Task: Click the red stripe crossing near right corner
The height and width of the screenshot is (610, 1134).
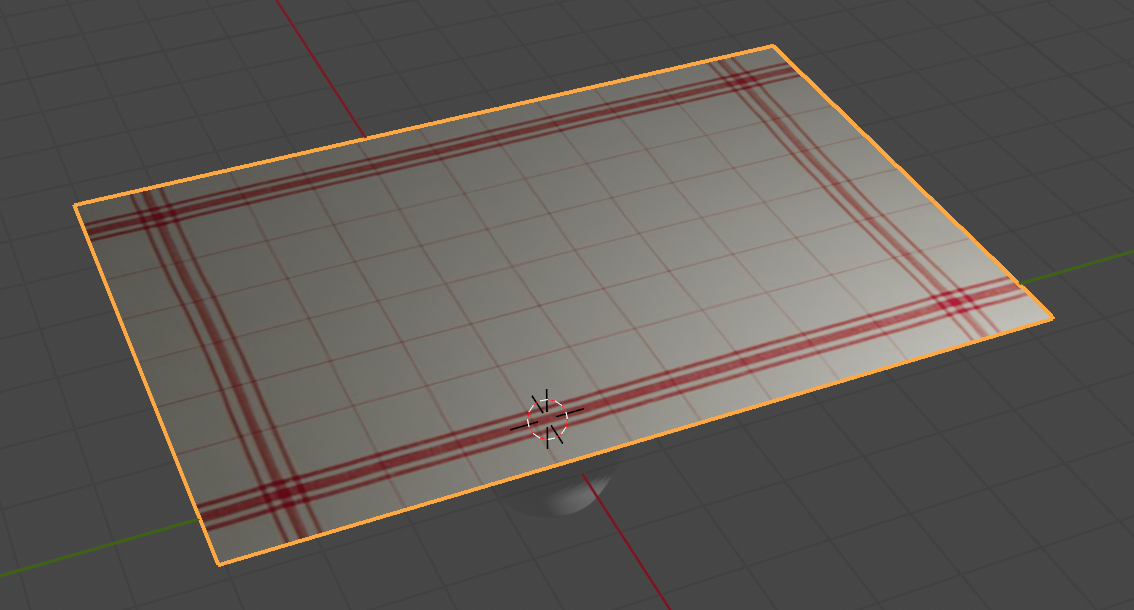Action: [956, 300]
